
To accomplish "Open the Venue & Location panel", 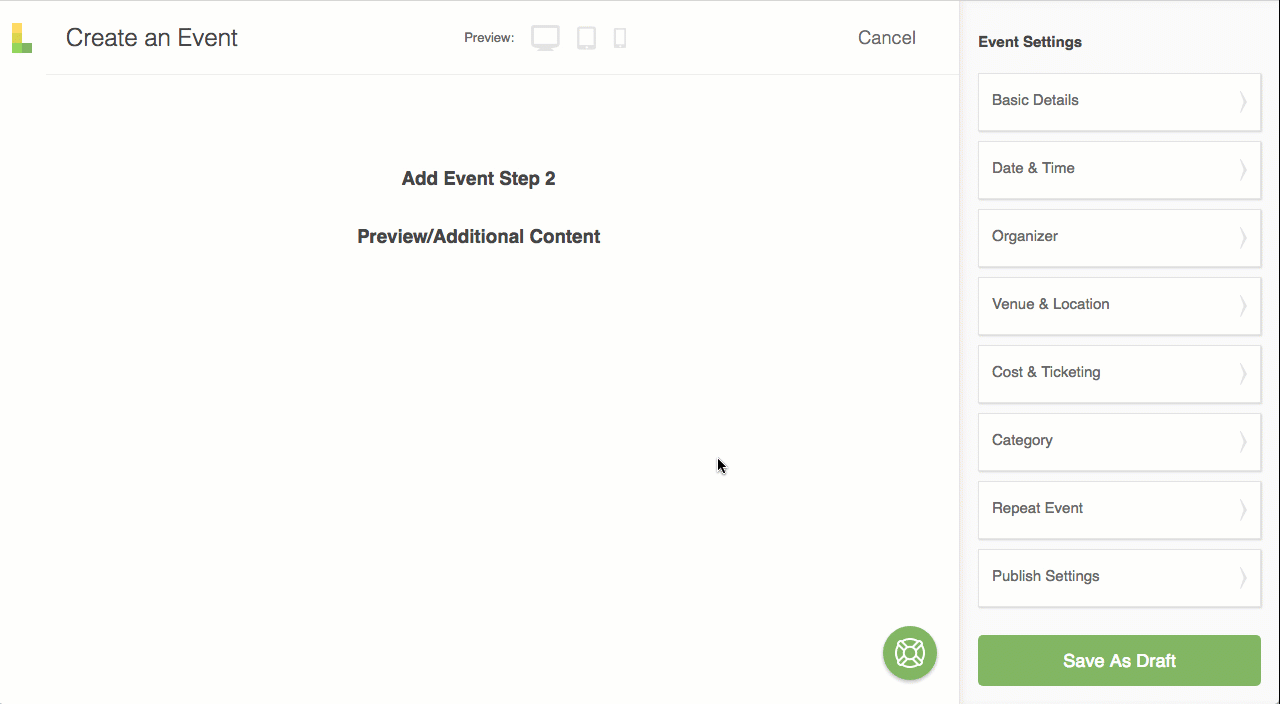I will [1119, 305].
